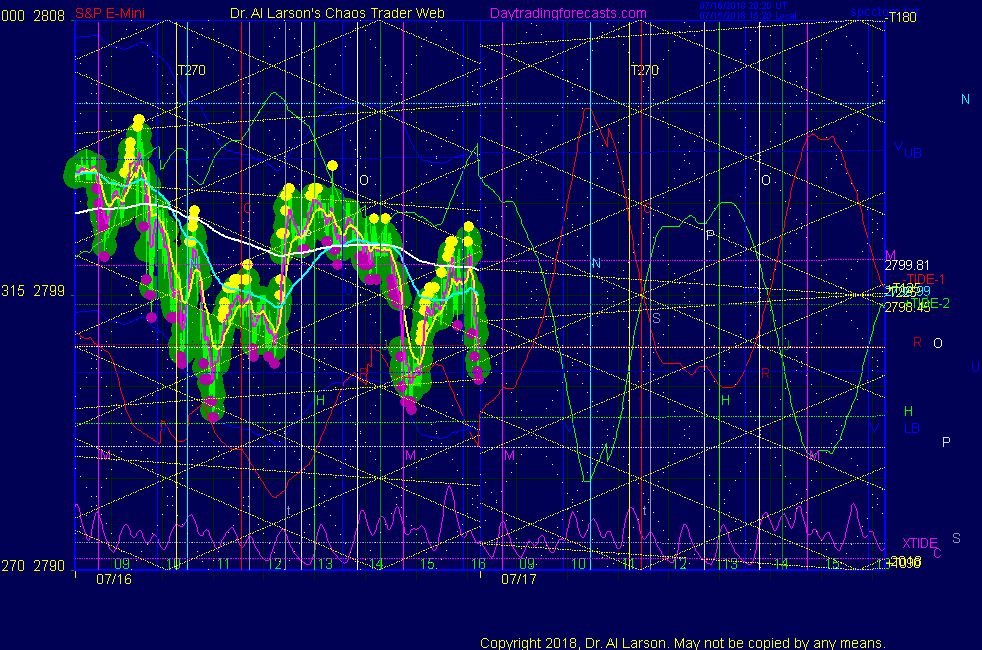Click the 07/17 date label

[x=519, y=579]
